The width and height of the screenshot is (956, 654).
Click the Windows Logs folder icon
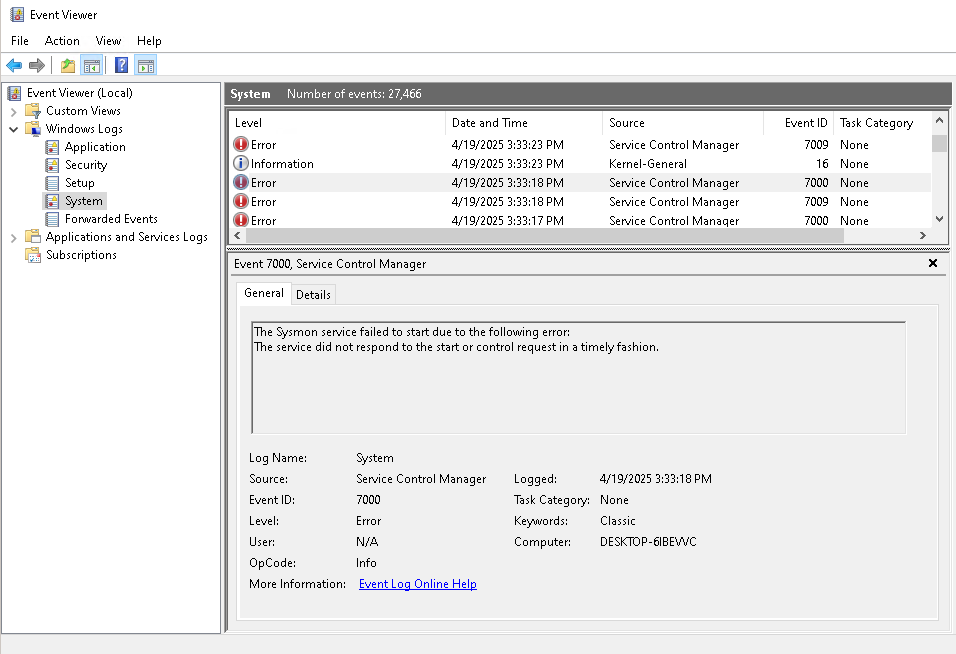pyautogui.click(x=32, y=129)
